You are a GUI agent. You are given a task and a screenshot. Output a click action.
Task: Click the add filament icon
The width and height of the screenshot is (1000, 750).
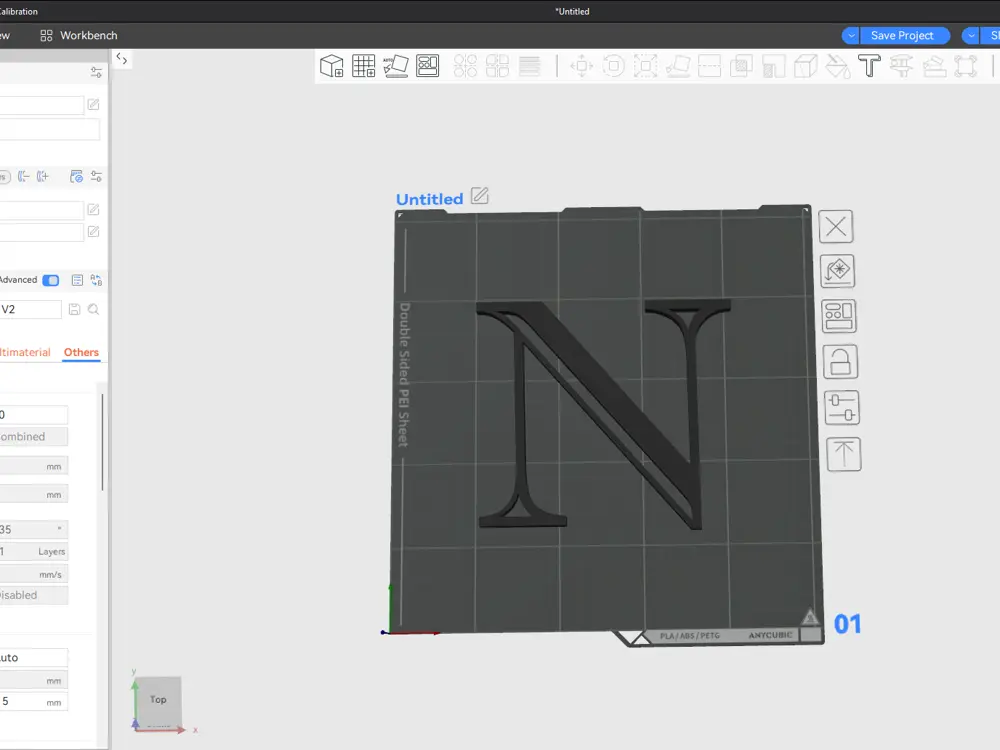[43, 176]
